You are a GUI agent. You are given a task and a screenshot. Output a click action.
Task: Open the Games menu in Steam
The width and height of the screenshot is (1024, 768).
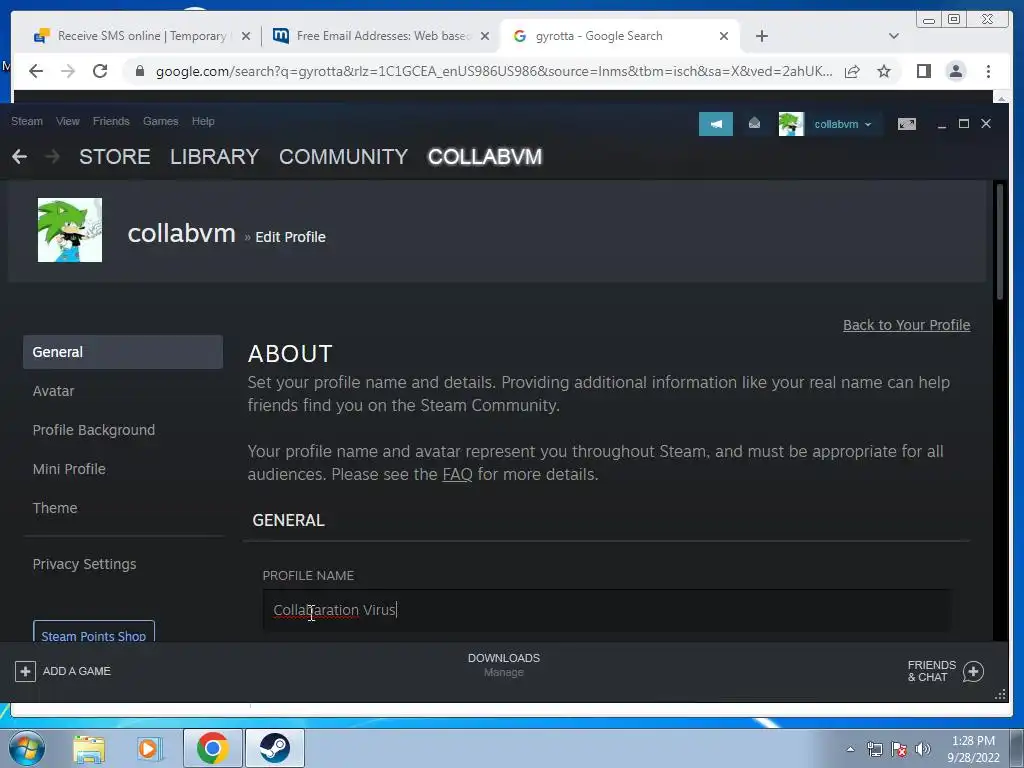pyautogui.click(x=161, y=121)
